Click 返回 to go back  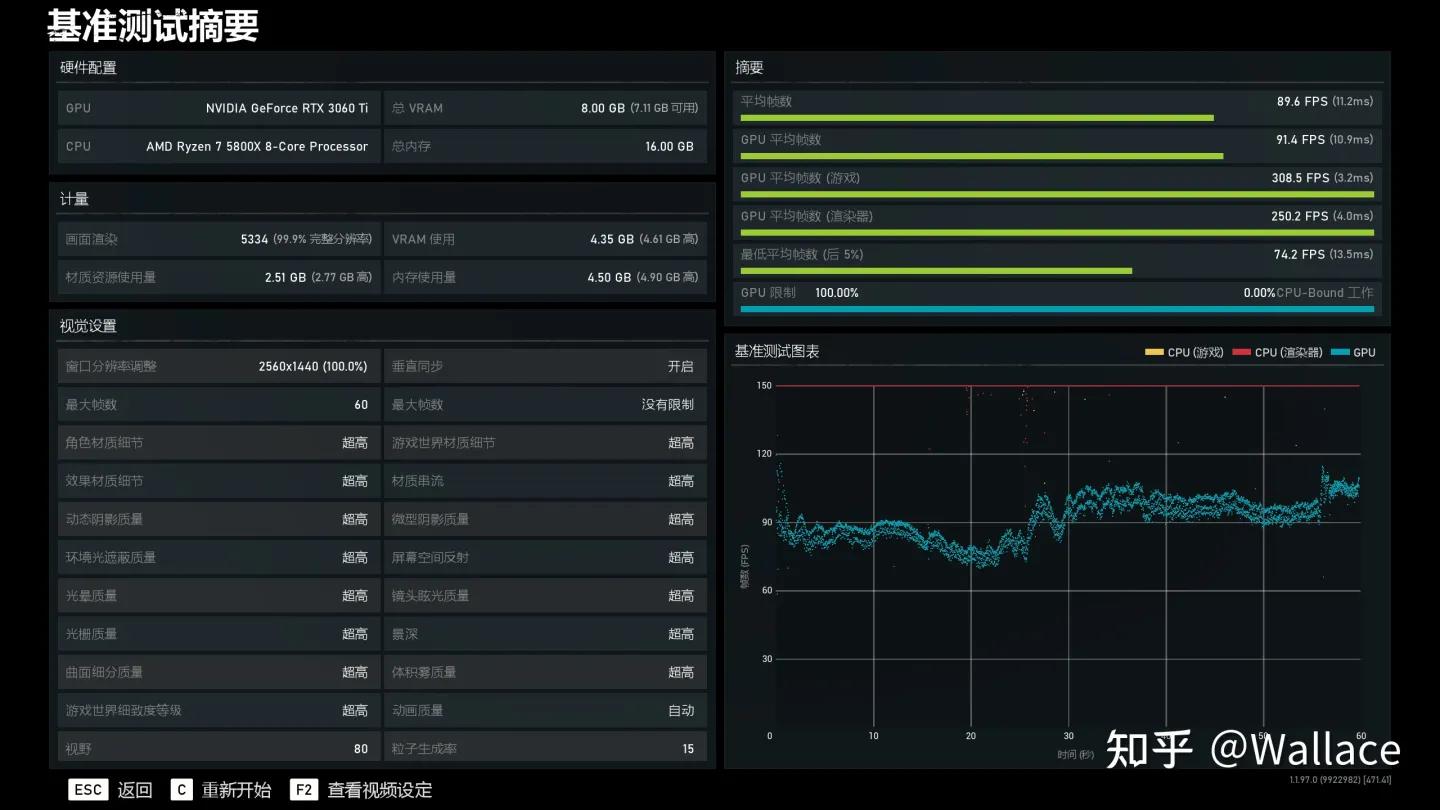tap(135, 789)
